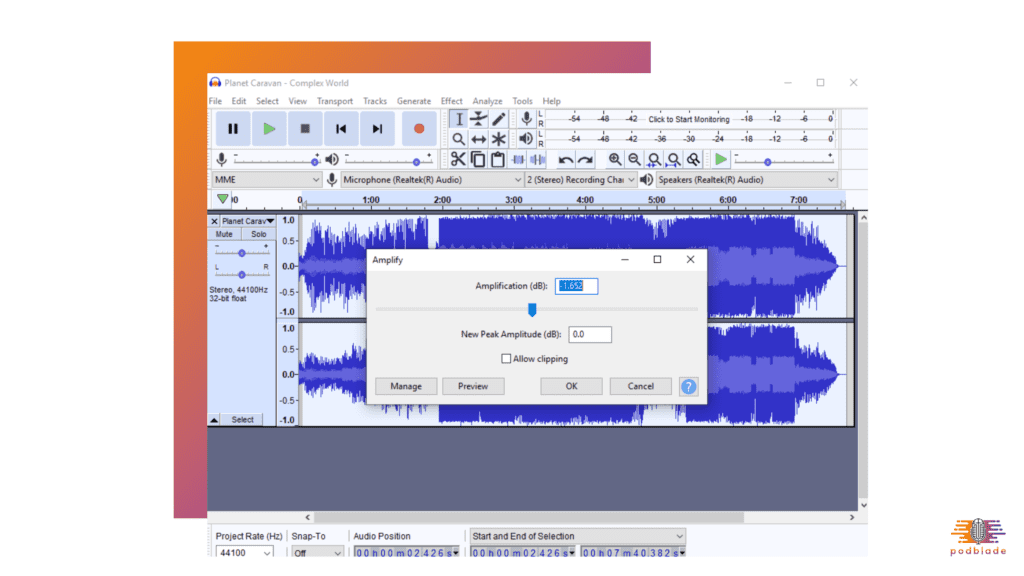The image size is (1024, 576).
Task: Close the Planet Caravan track with X
Action: [x=214, y=221]
